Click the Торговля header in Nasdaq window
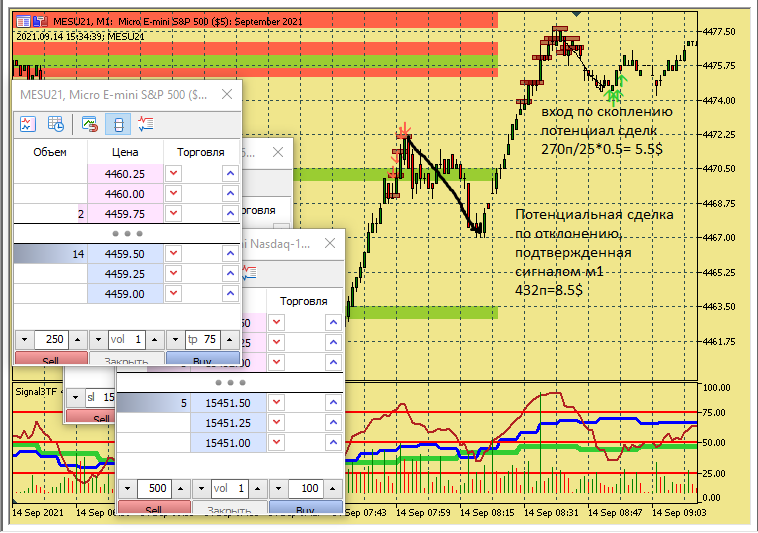Image resolution: width=758 pixels, height=533 pixels. tap(304, 301)
